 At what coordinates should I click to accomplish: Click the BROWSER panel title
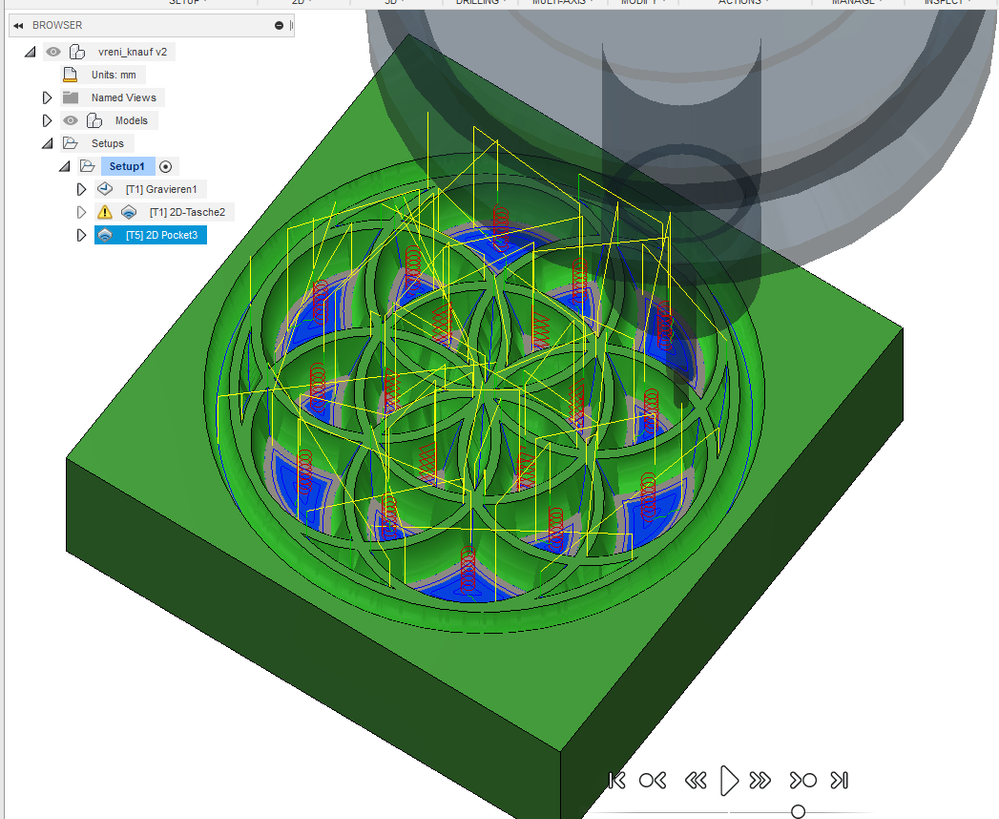[57, 25]
